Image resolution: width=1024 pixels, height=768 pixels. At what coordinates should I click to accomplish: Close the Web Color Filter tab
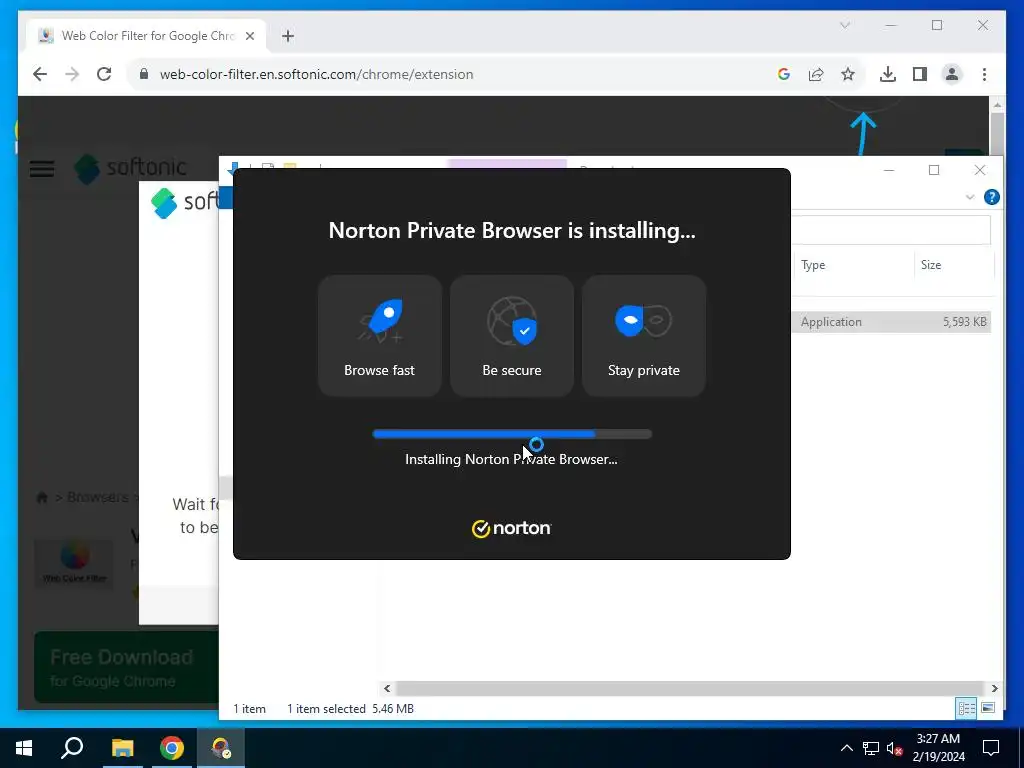tap(249, 36)
